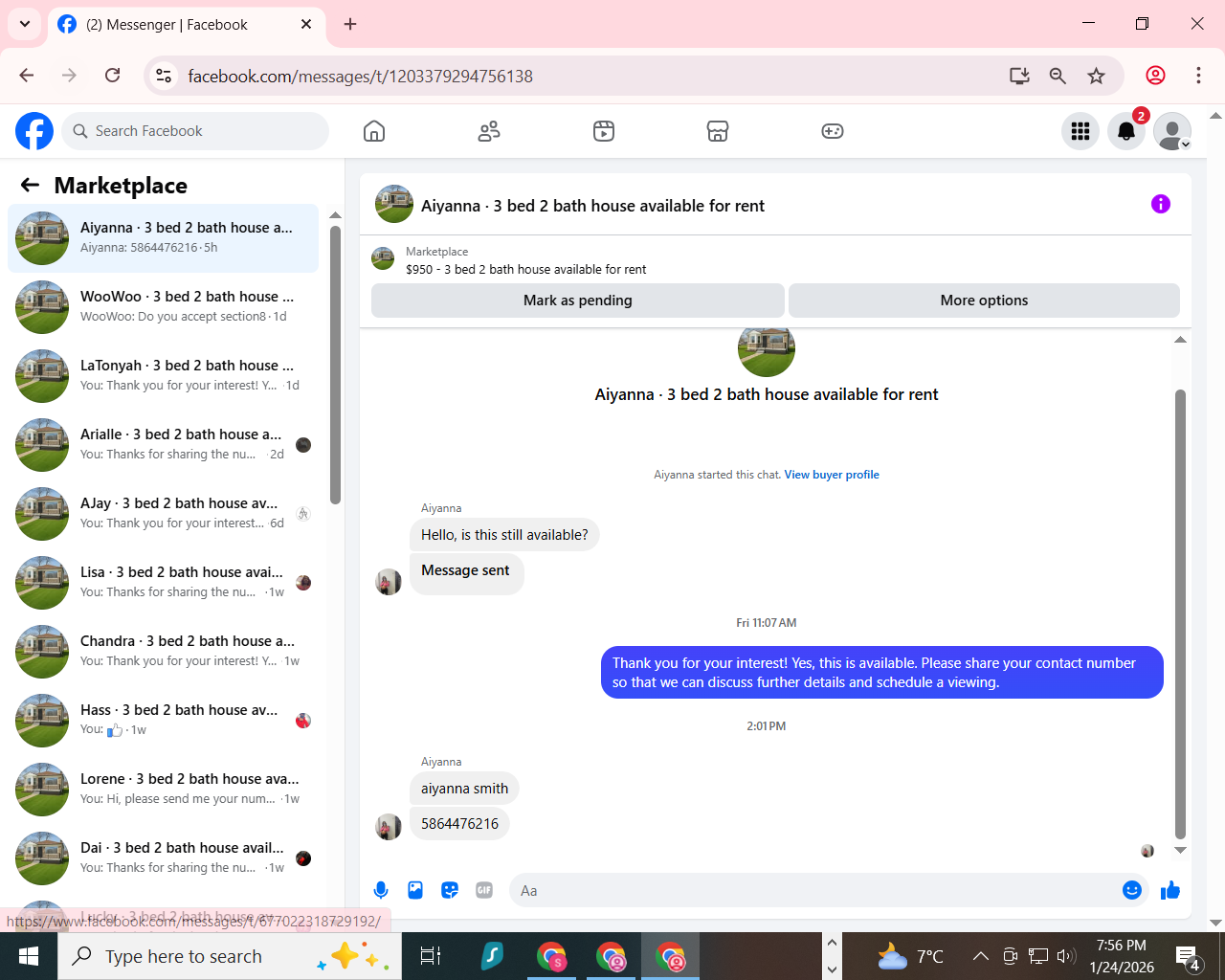Open the Chandra conversation
1225x980 pixels.
point(164,651)
